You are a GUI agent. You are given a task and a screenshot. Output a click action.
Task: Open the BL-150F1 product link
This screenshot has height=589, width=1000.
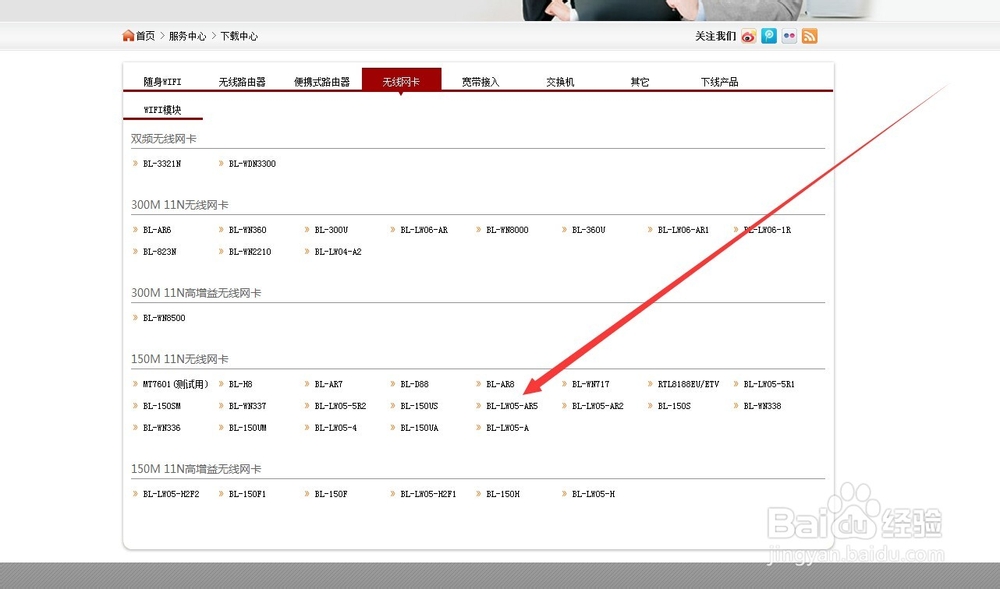[247, 494]
